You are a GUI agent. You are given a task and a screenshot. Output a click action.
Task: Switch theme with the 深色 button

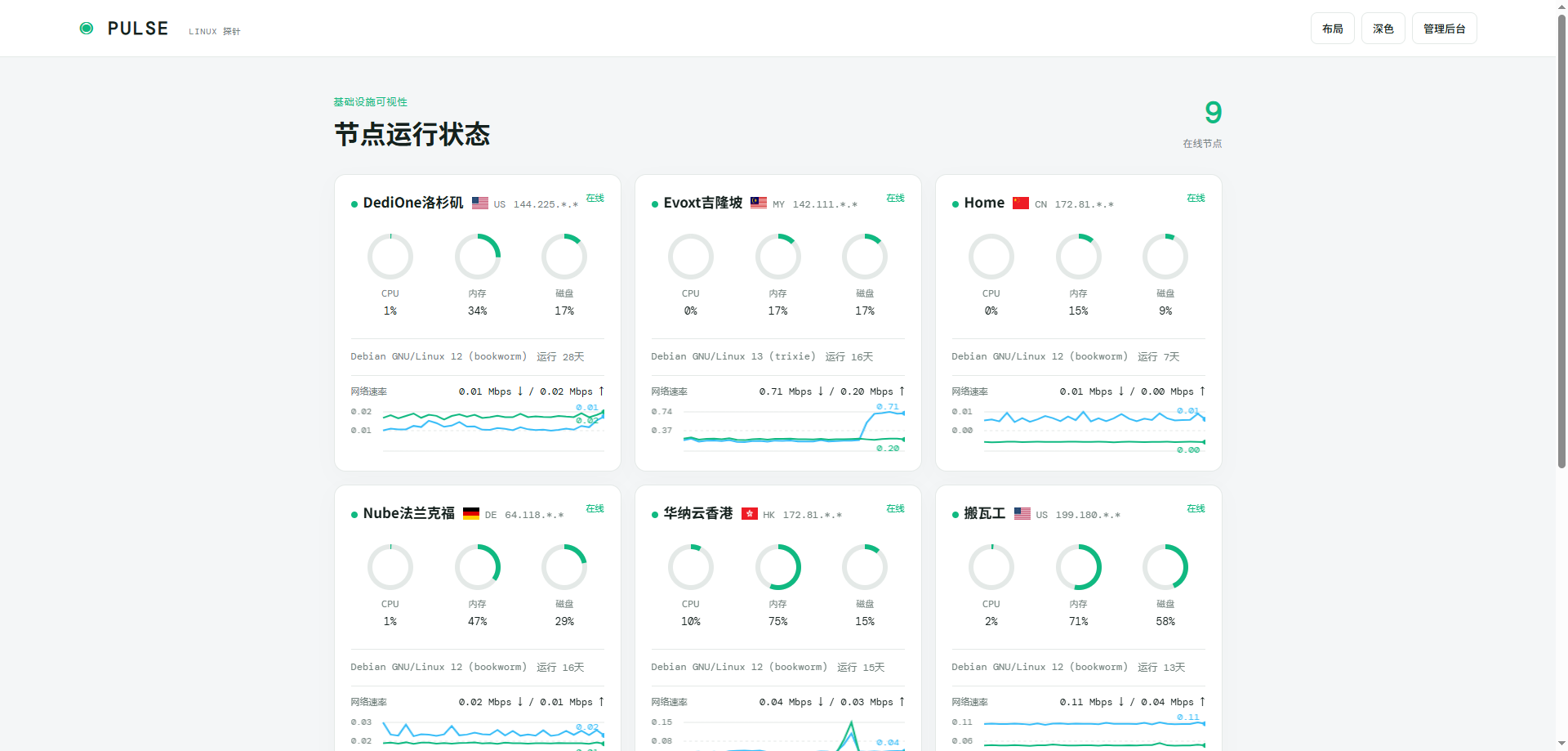(x=1383, y=29)
